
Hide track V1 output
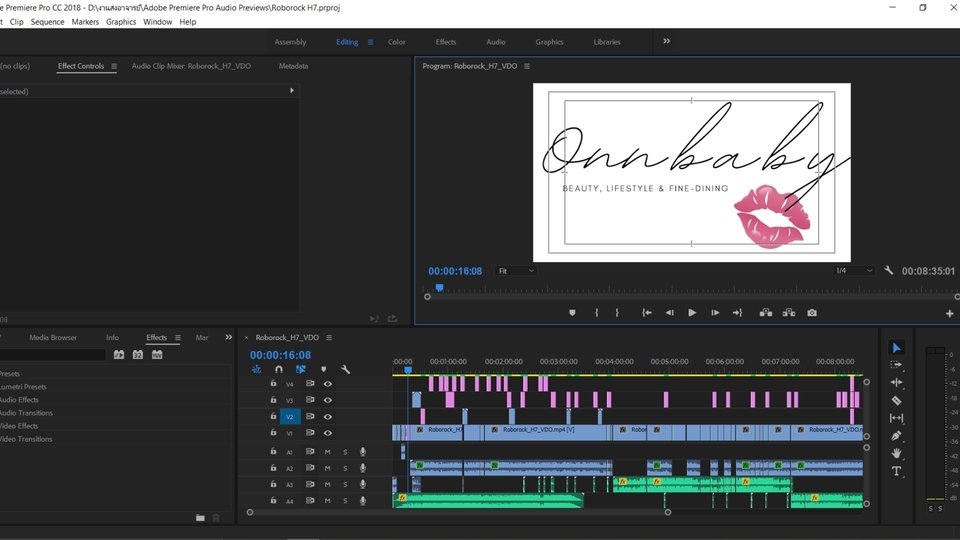click(x=328, y=433)
